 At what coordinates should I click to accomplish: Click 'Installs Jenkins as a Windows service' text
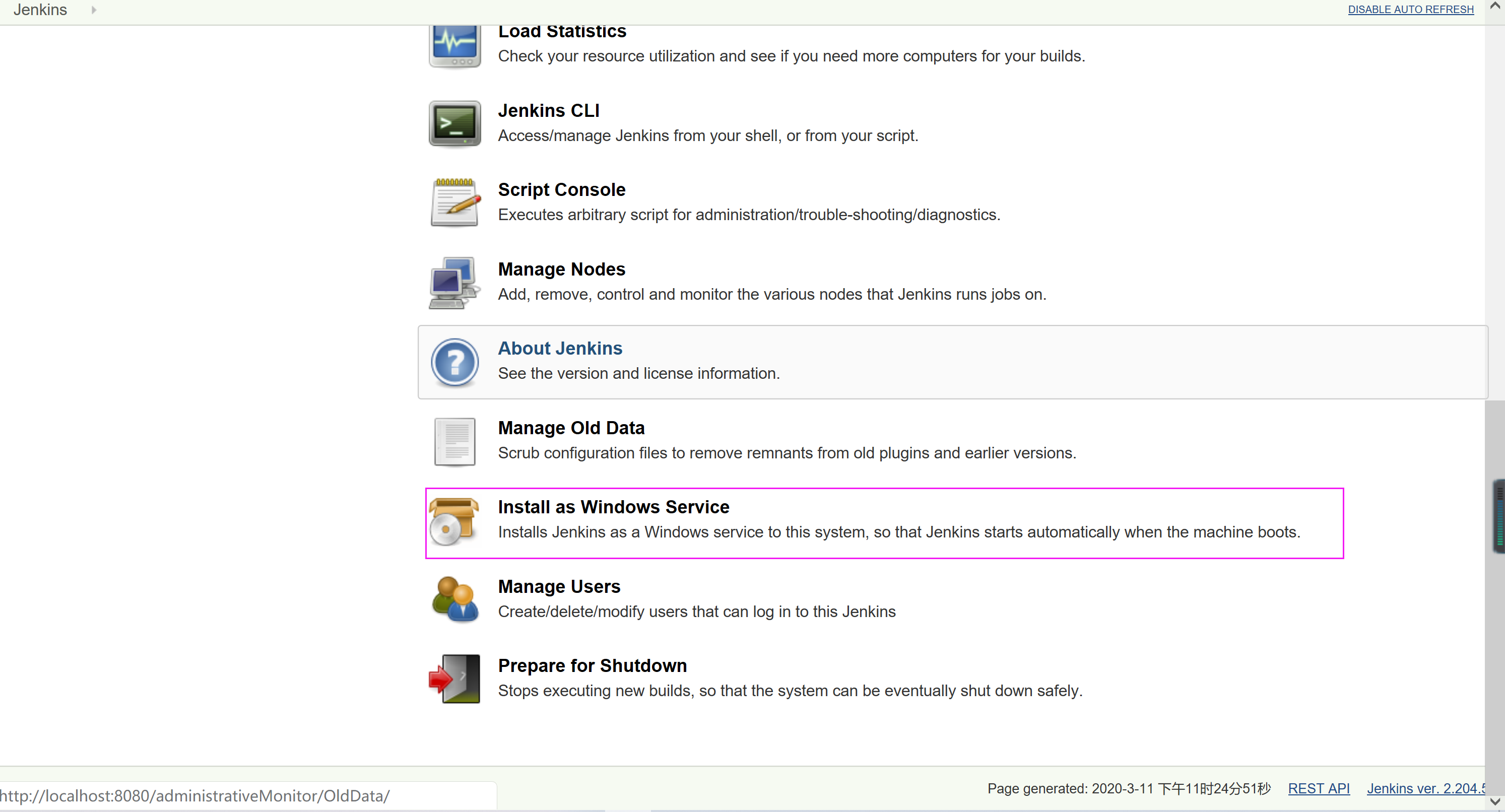898,532
